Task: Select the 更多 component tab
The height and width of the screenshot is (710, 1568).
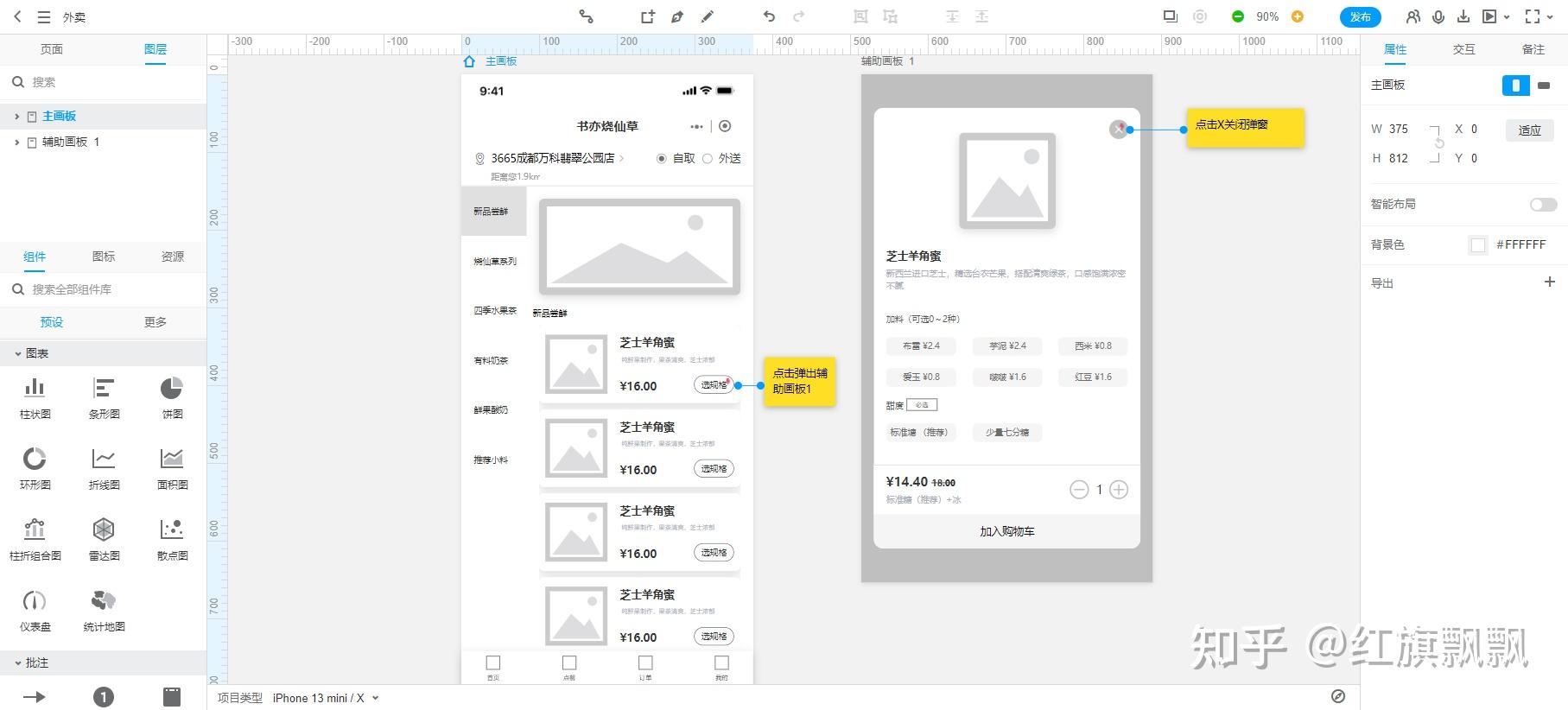Action: coord(156,322)
